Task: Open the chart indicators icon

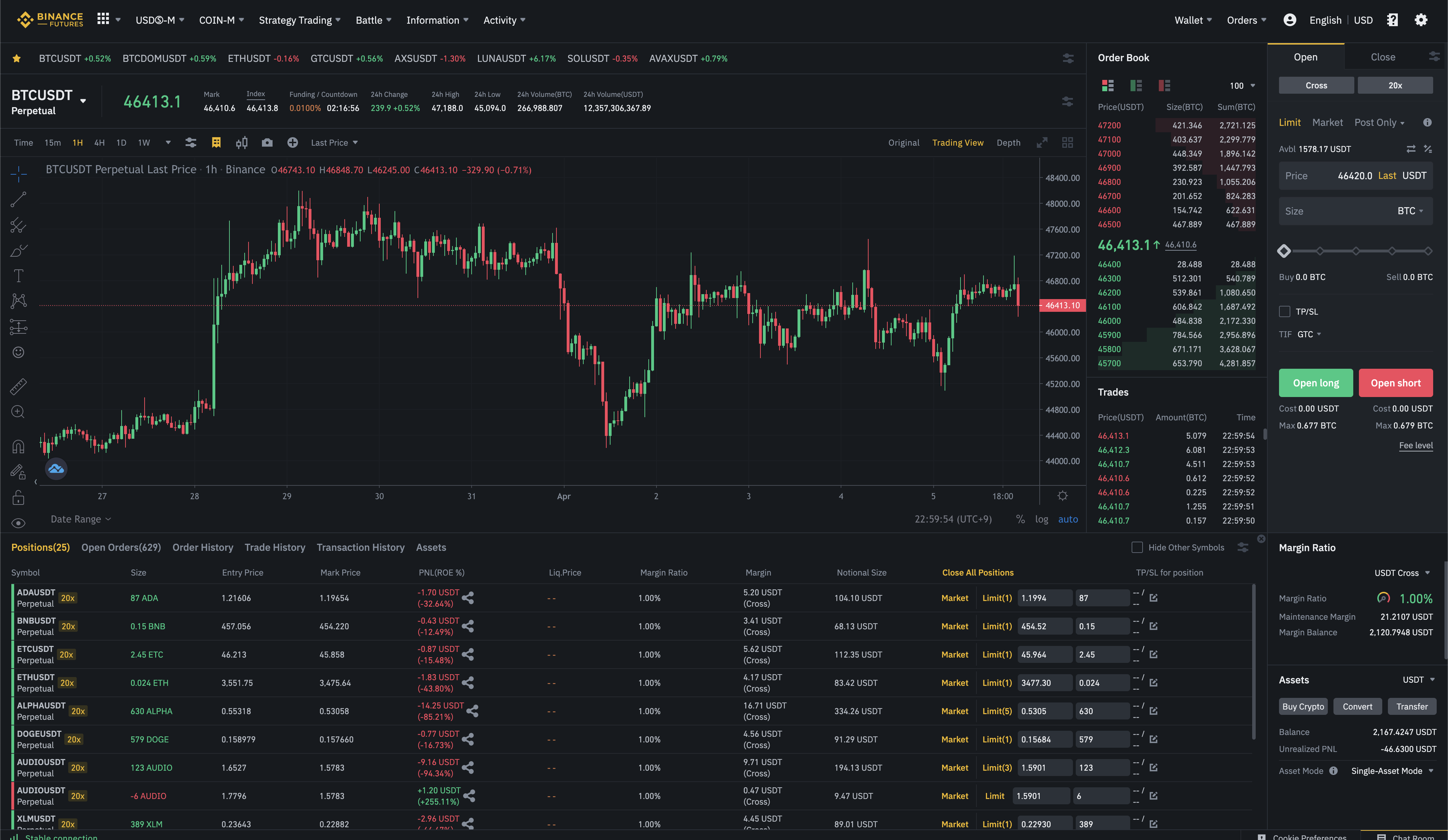Action: click(x=191, y=142)
